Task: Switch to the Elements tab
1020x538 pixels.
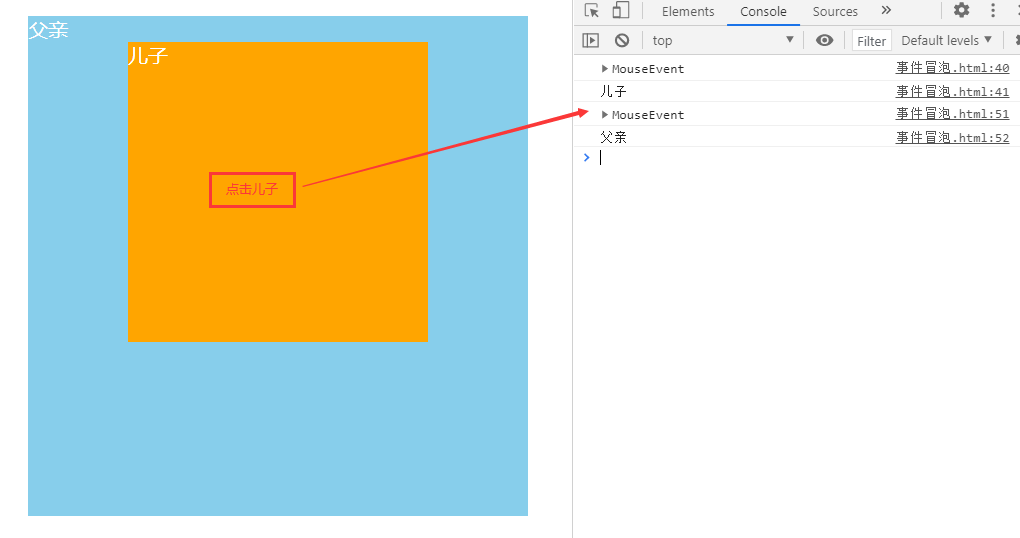Action: tap(688, 12)
